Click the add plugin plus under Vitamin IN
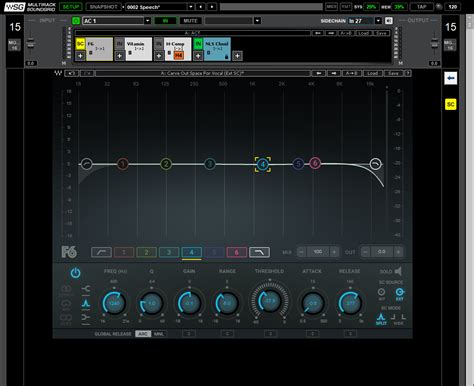 point(119,56)
